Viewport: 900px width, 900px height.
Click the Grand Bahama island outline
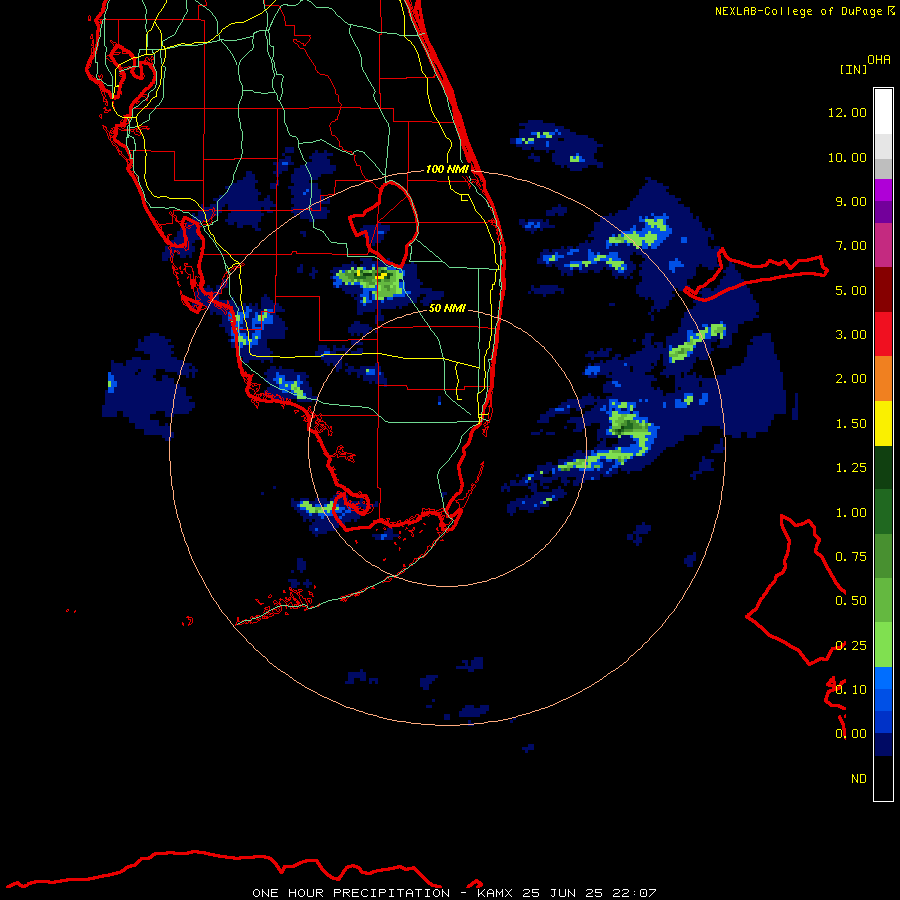point(757,276)
